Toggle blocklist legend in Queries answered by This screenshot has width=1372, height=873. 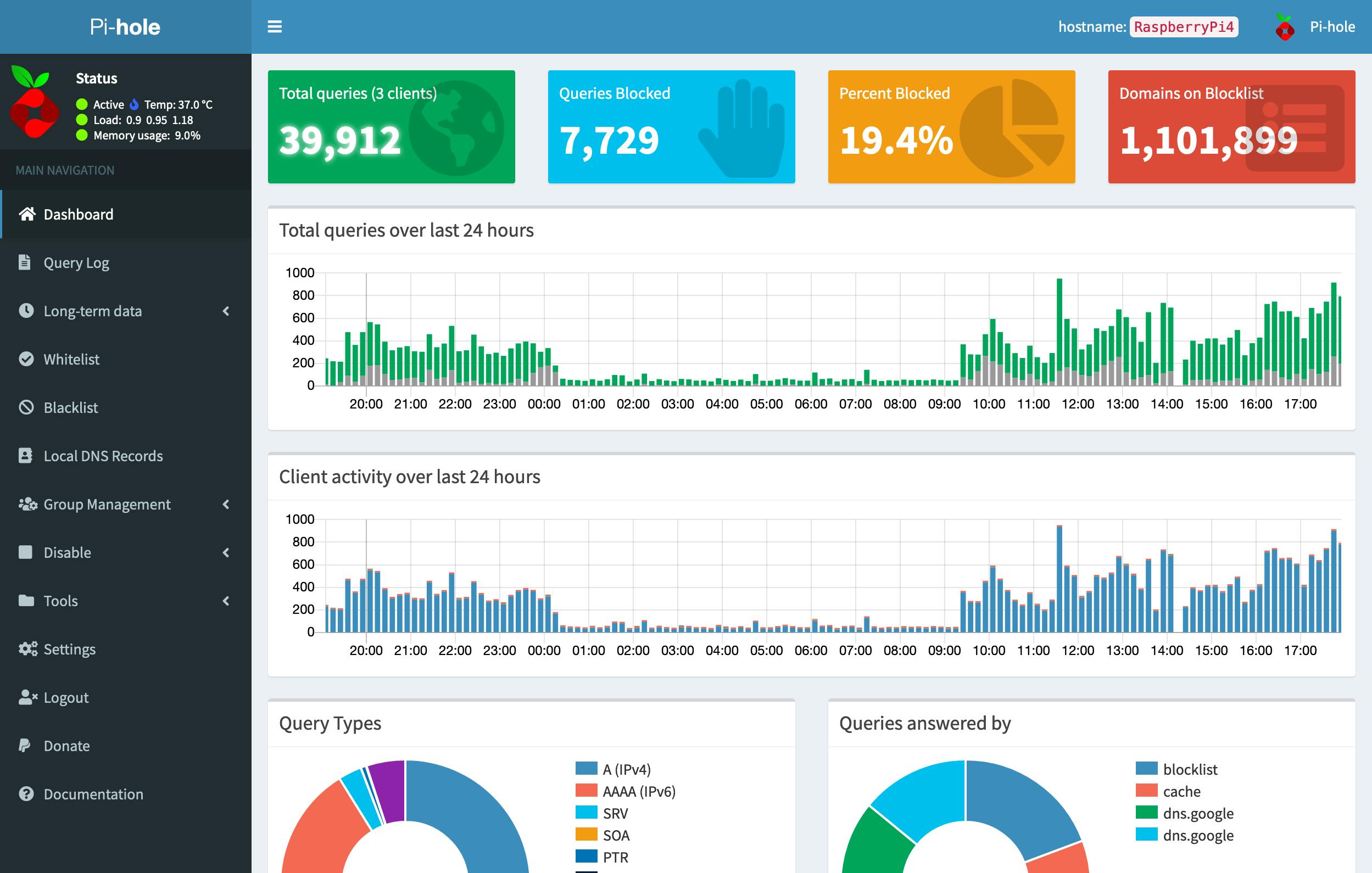coord(1190,769)
